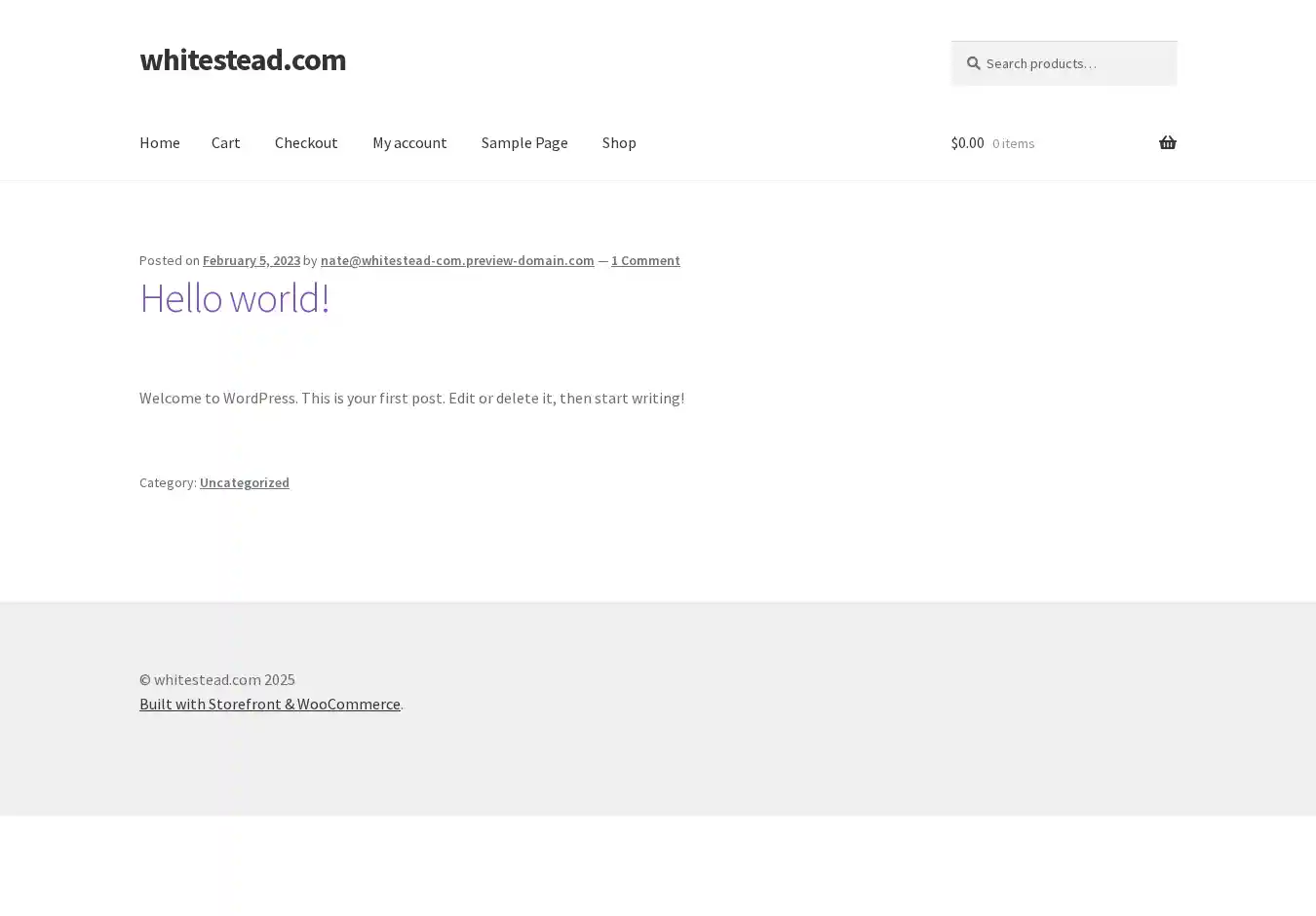Go to the Home menu item
The width and height of the screenshot is (1316, 916).
tap(159, 142)
